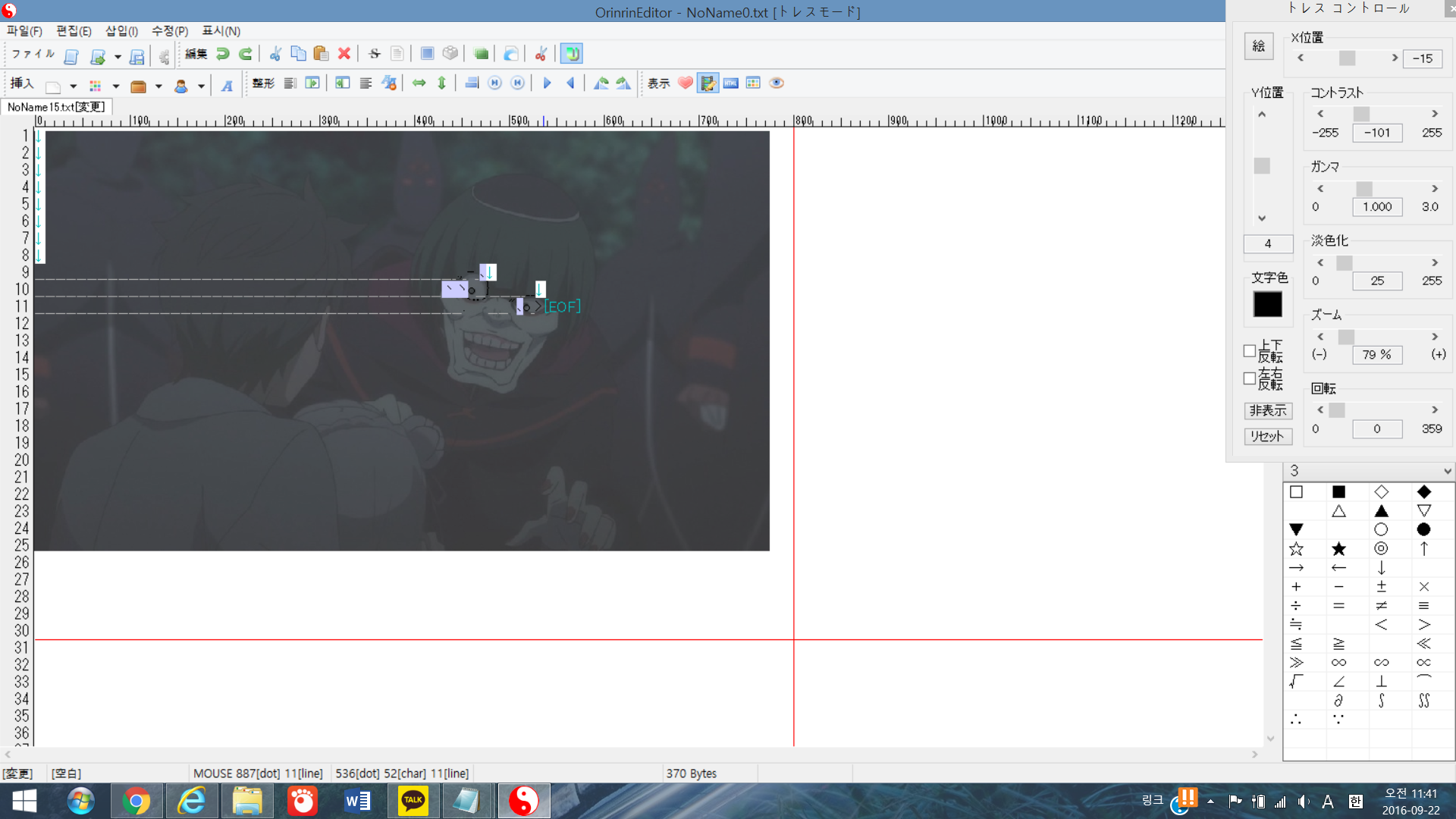This screenshot has width=1456, height=819.
Task: Open the 파일(F) menu
Action: pos(24,31)
